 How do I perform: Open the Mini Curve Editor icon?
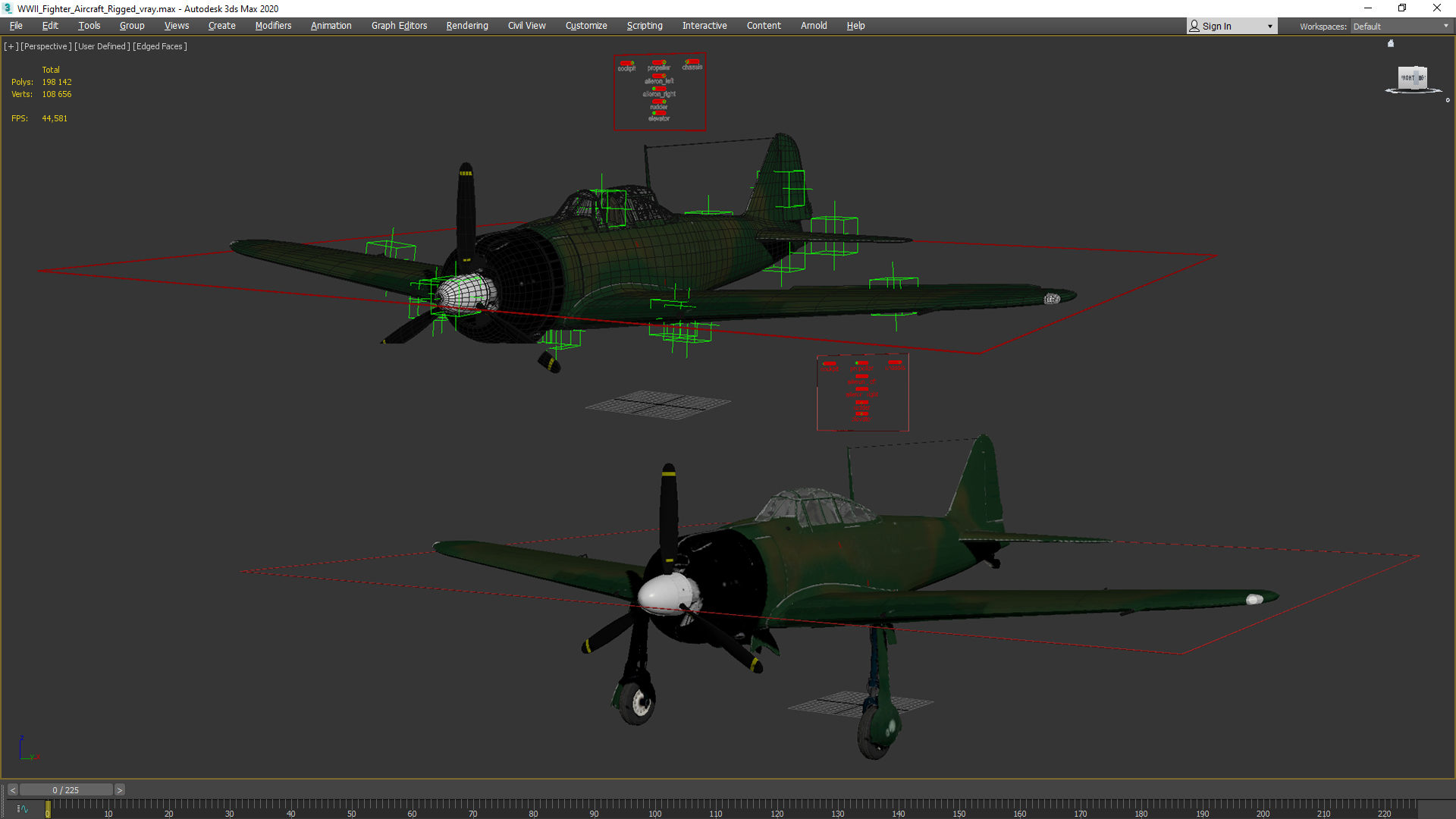[x=22, y=809]
